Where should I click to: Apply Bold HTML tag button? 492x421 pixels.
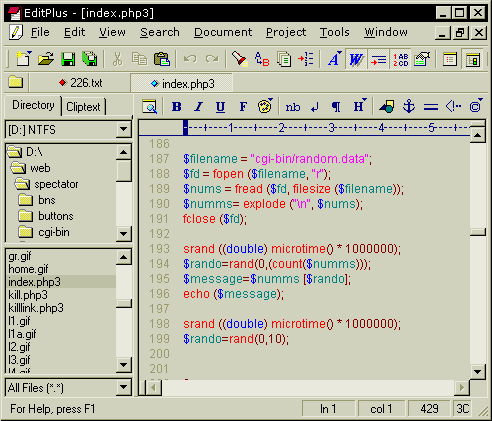pyautogui.click(x=177, y=107)
